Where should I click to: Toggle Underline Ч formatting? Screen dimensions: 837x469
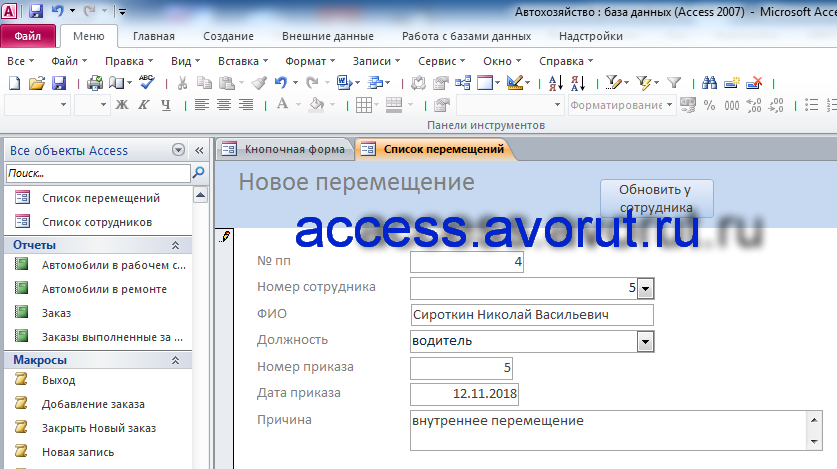click(166, 105)
